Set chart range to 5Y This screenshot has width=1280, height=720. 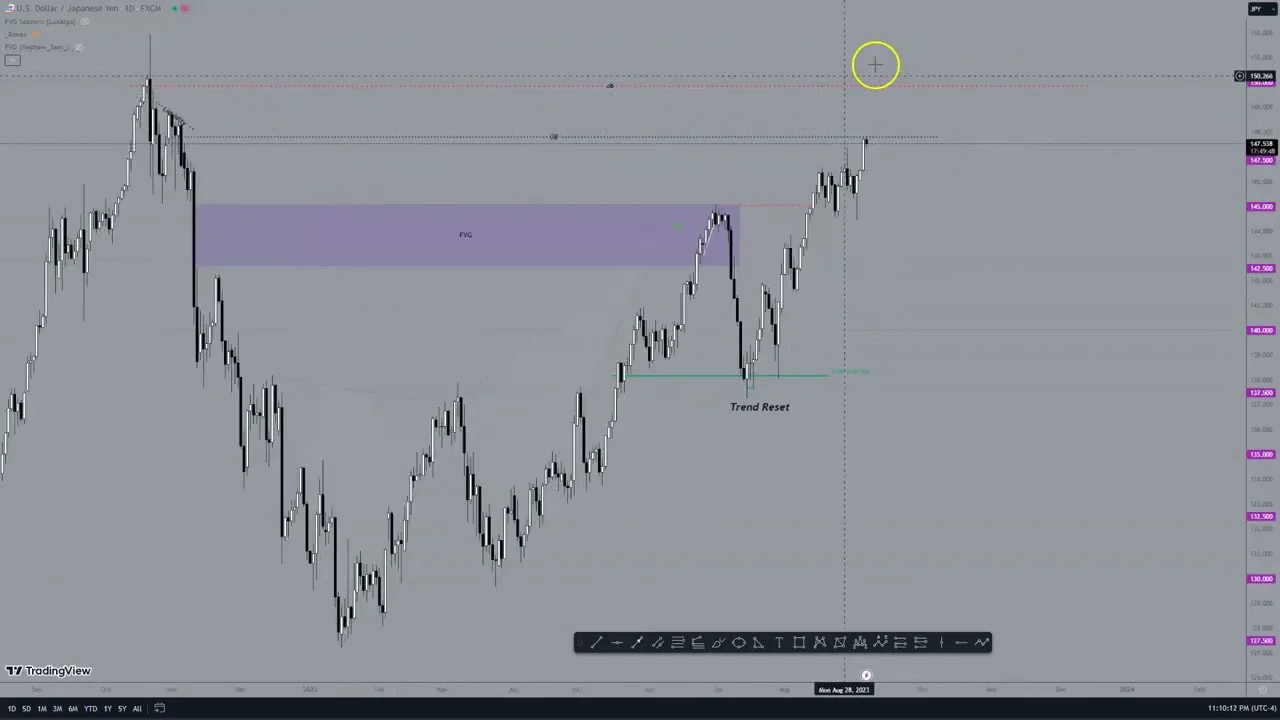point(122,709)
